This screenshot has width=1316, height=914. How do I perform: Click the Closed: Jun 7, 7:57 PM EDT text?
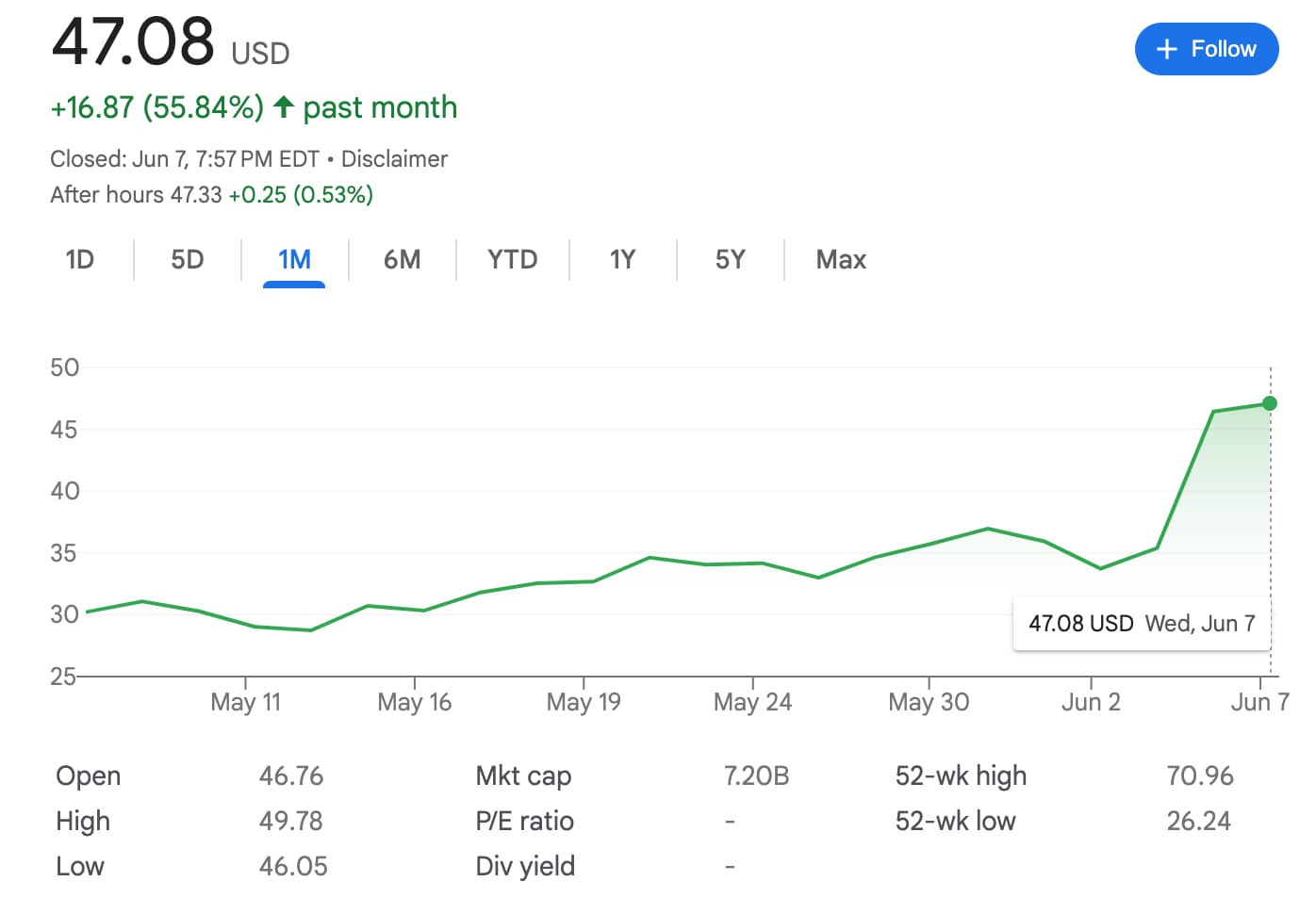pos(185,158)
